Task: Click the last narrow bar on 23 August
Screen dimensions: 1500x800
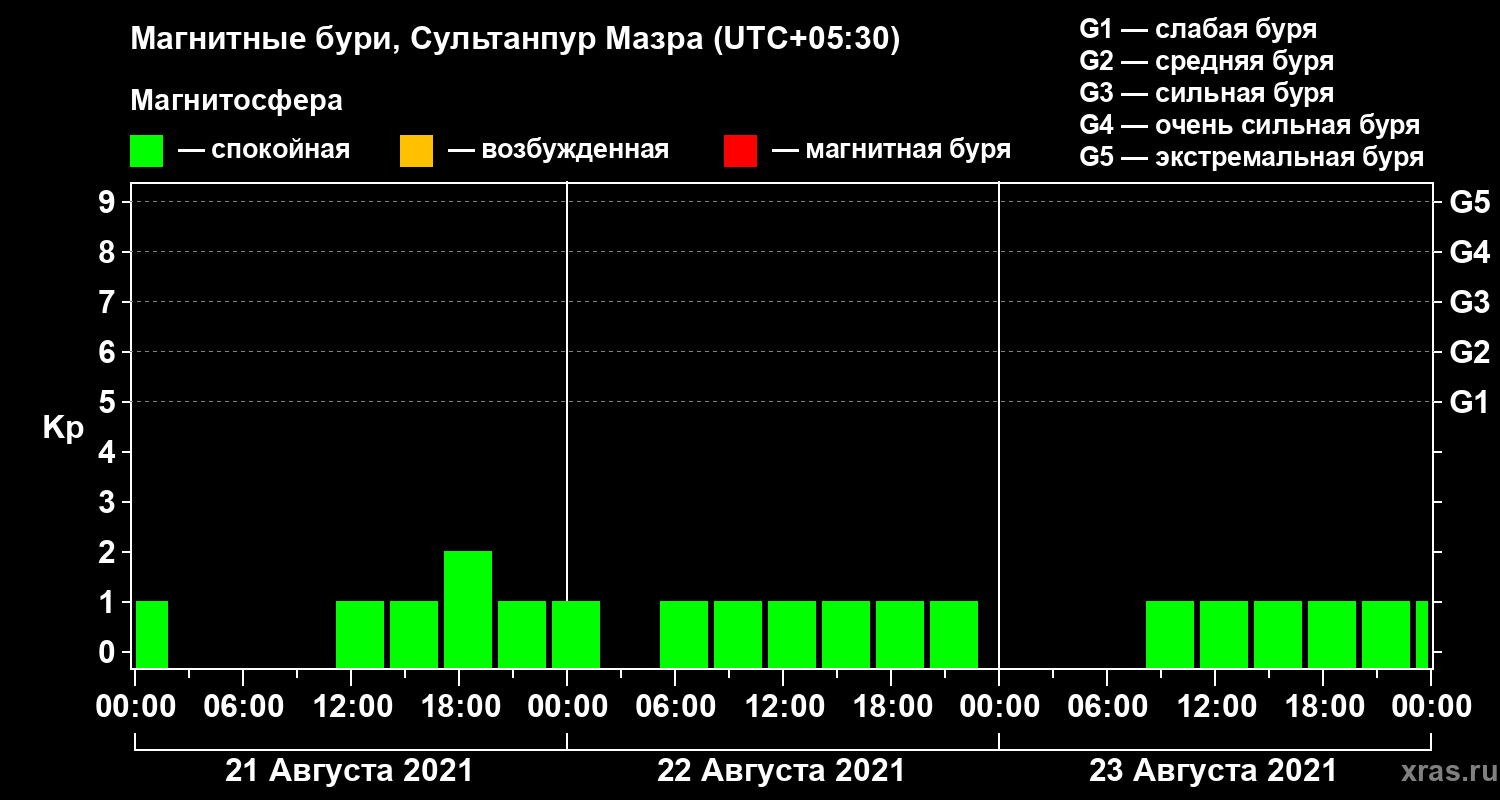Action: coord(1422,634)
